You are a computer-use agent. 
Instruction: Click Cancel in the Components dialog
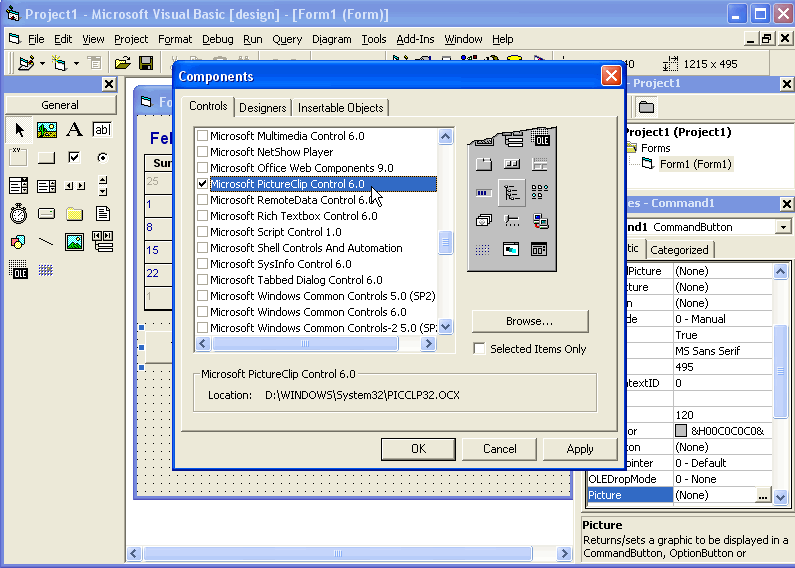(499, 449)
